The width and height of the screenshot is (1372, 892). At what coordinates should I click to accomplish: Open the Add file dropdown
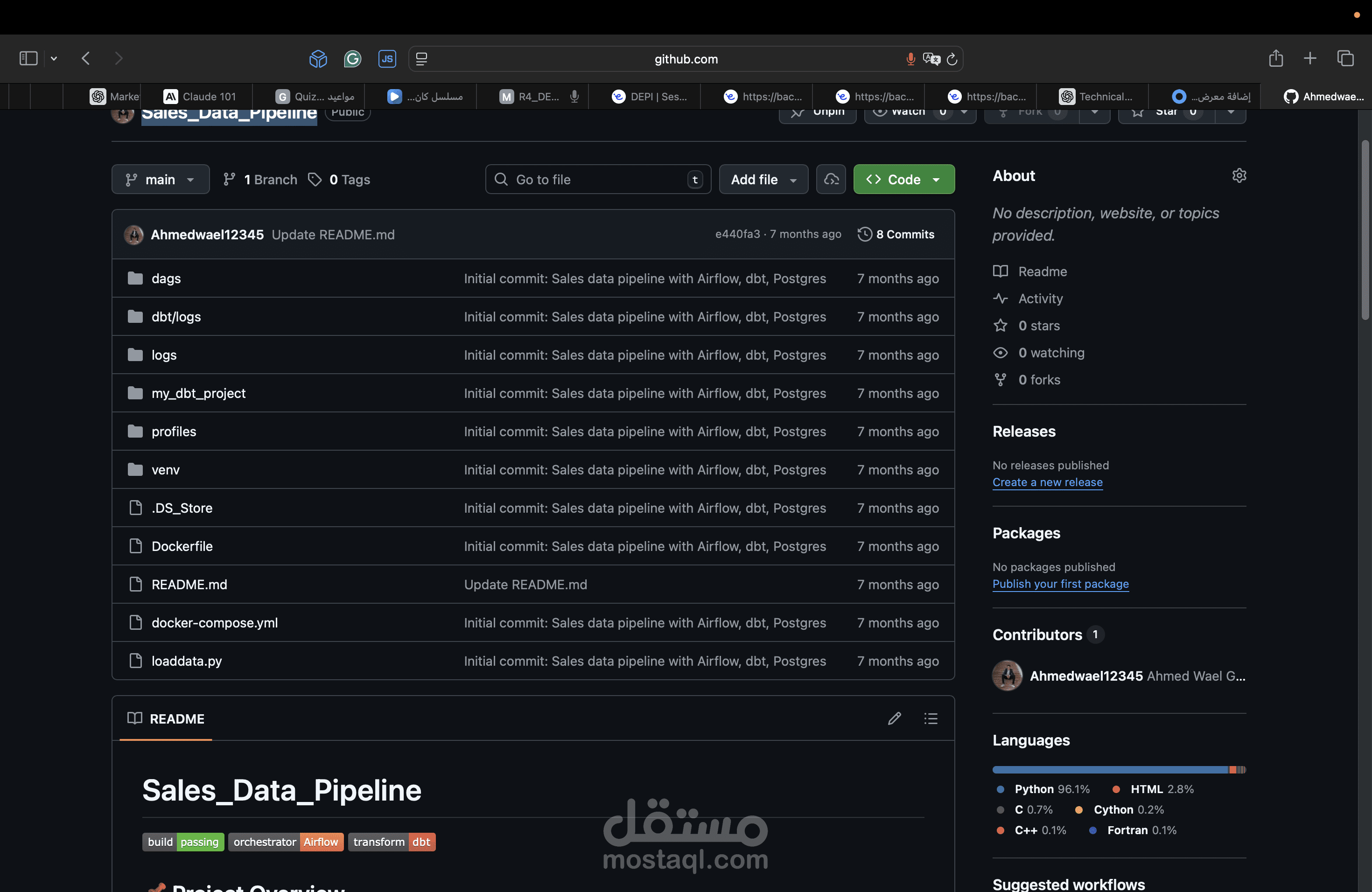pos(763,179)
